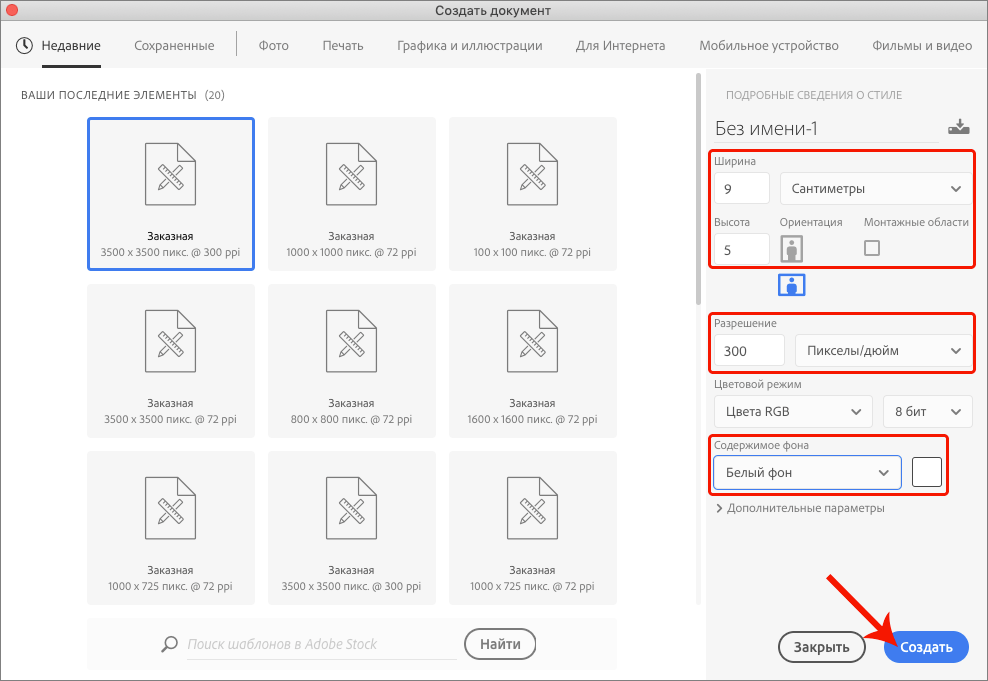Click the white background color swatch
988x681 pixels.
click(927, 472)
